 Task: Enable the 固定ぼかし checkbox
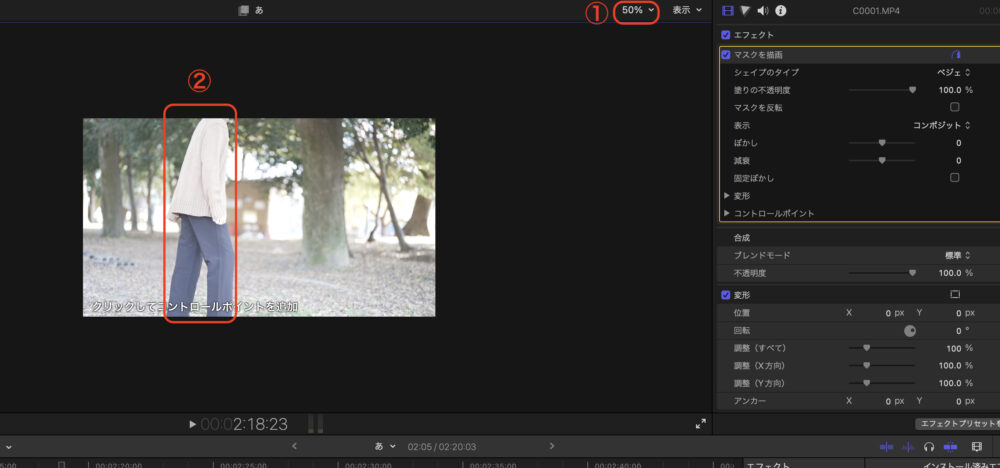tap(955, 177)
